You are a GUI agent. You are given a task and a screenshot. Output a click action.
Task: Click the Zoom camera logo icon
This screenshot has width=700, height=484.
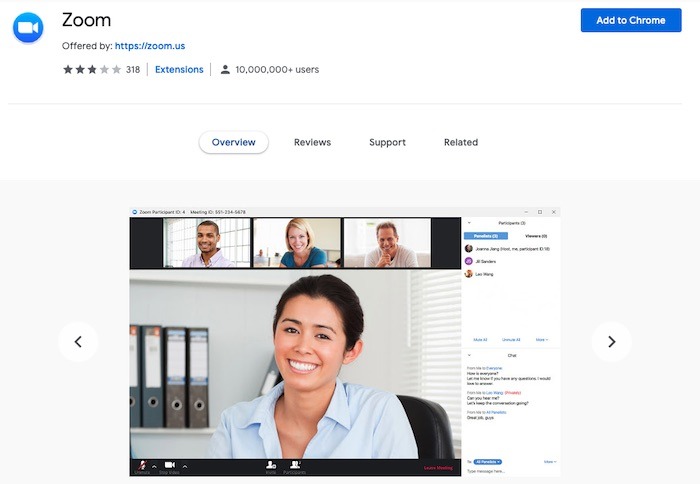28,28
